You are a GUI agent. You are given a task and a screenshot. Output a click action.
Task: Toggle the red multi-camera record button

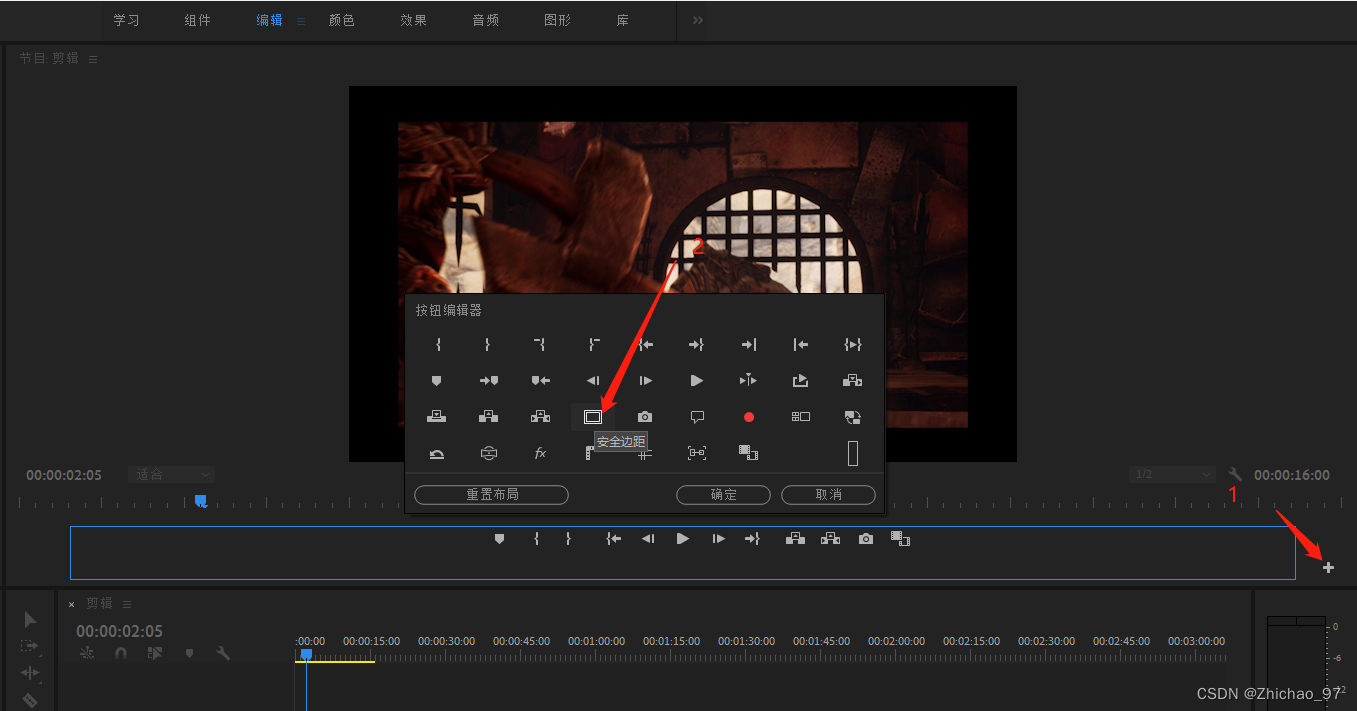[749, 416]
